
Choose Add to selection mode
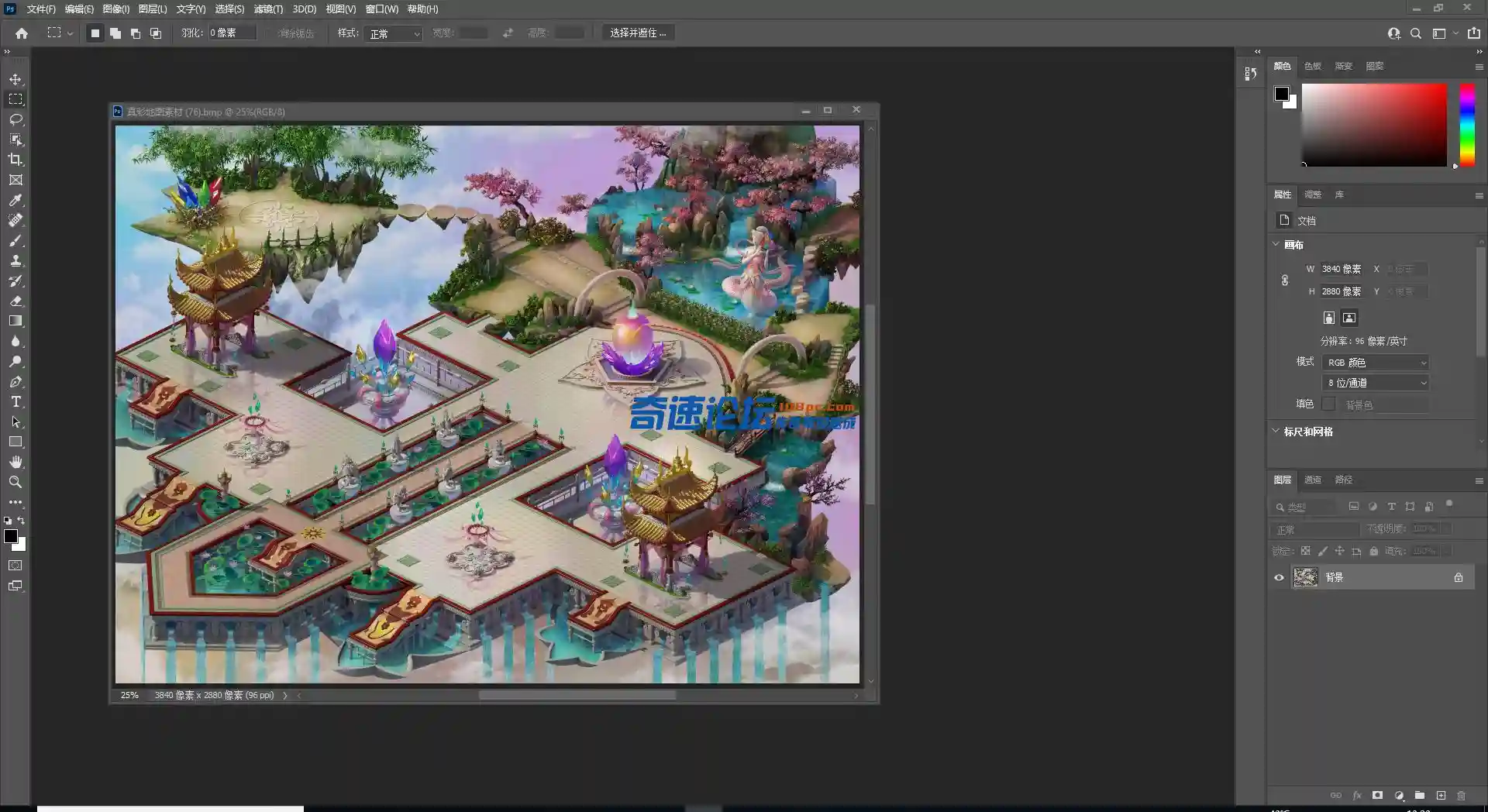tap(115, 33)
